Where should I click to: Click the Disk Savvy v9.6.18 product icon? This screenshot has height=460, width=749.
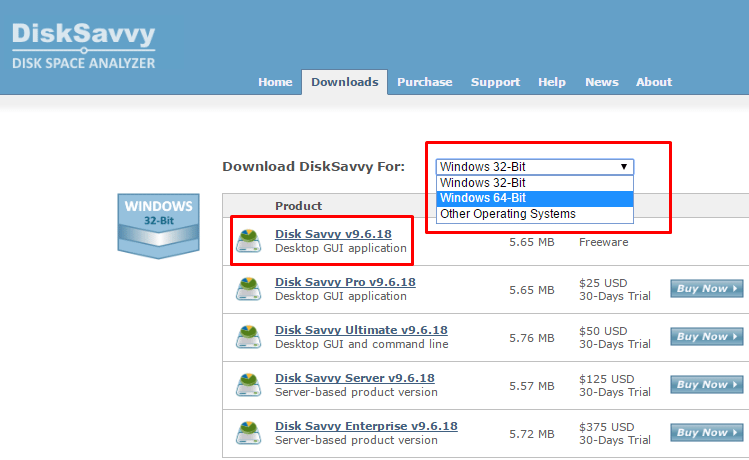coord(248,240)
